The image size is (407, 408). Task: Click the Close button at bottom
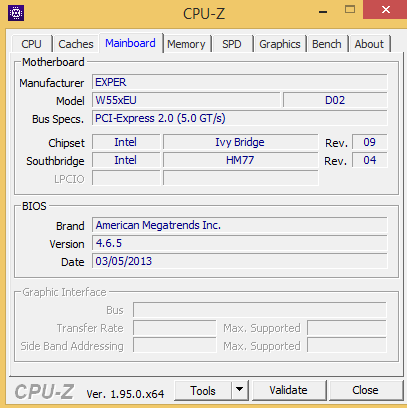(x=365, y=390)
